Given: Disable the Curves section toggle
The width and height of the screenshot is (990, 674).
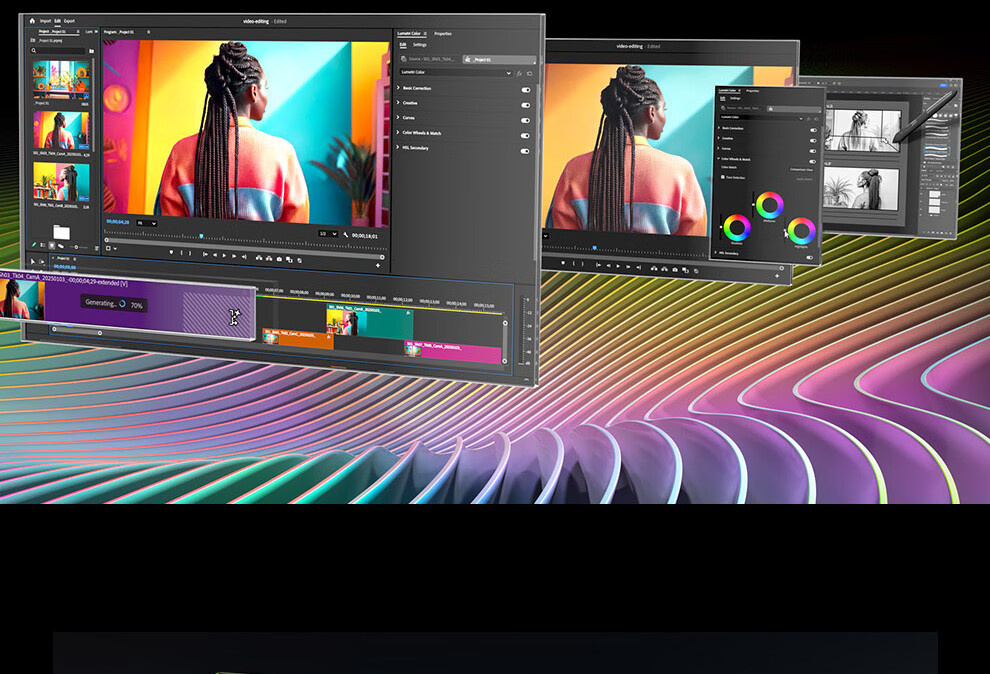Looking at the screenshot, I should pos(525,119).
